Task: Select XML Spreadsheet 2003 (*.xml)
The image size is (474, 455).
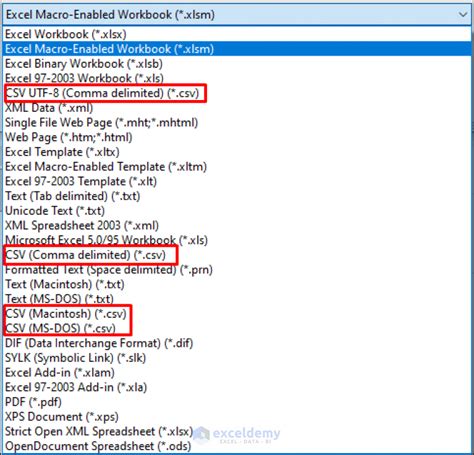Action: coord(237,225)
